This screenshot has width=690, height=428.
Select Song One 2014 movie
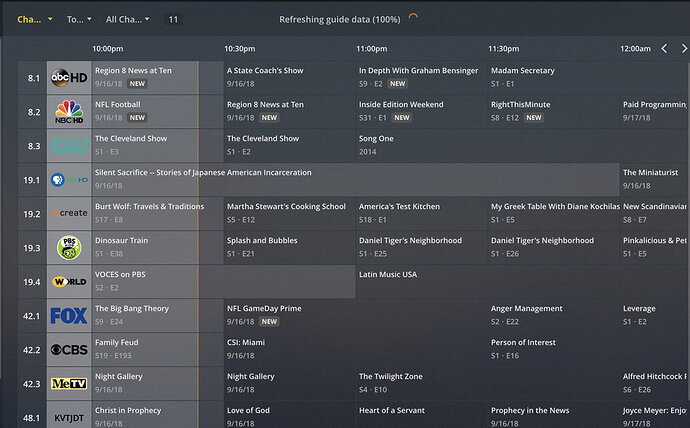pyautogui.click(x=523, y=146)
